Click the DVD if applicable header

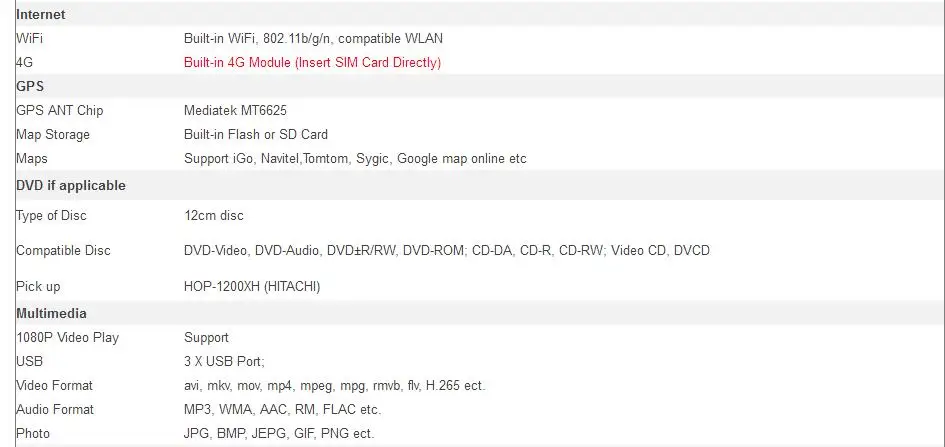point(71,186)
